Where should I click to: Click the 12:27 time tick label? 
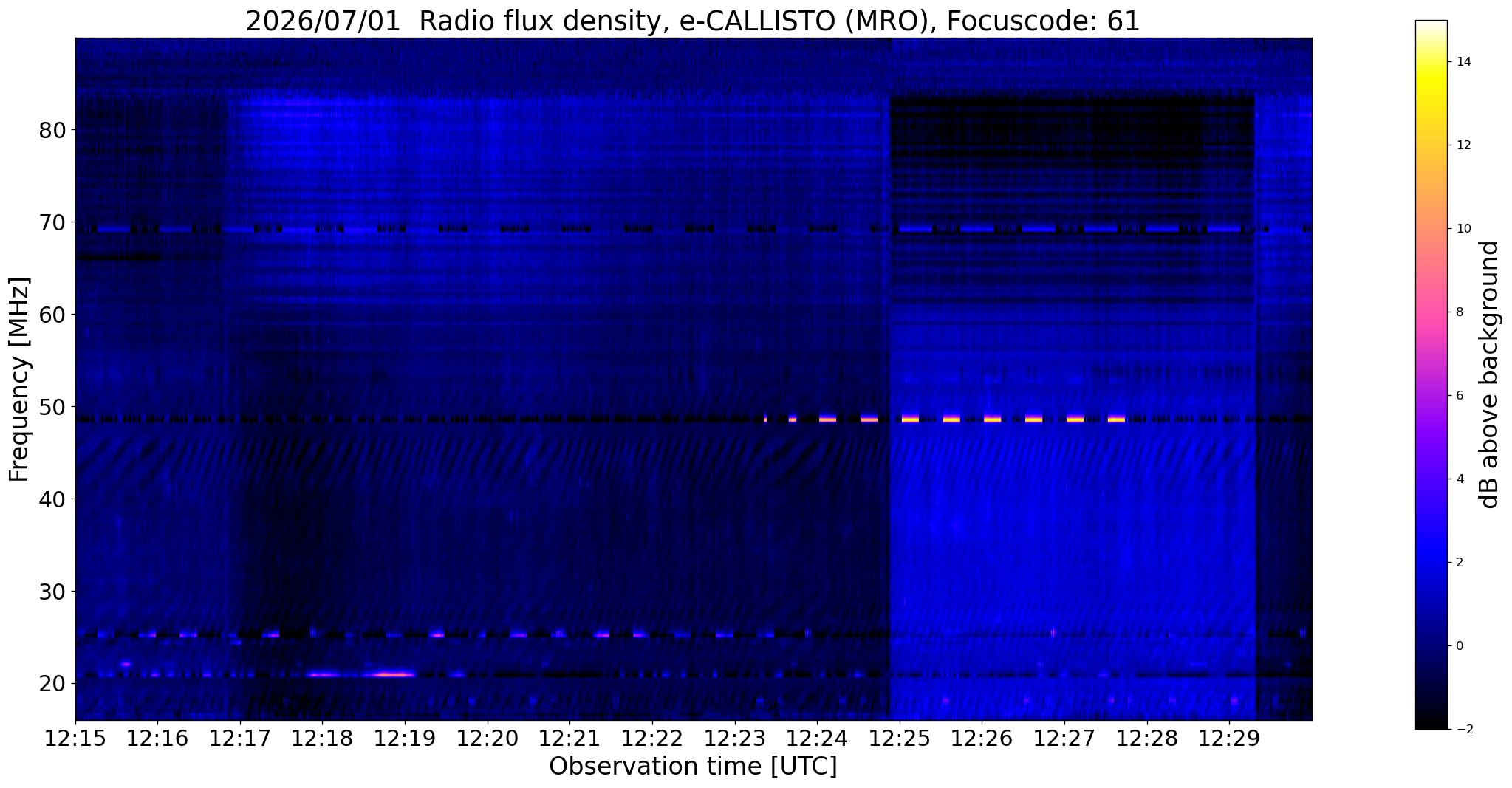[1064, 738]
